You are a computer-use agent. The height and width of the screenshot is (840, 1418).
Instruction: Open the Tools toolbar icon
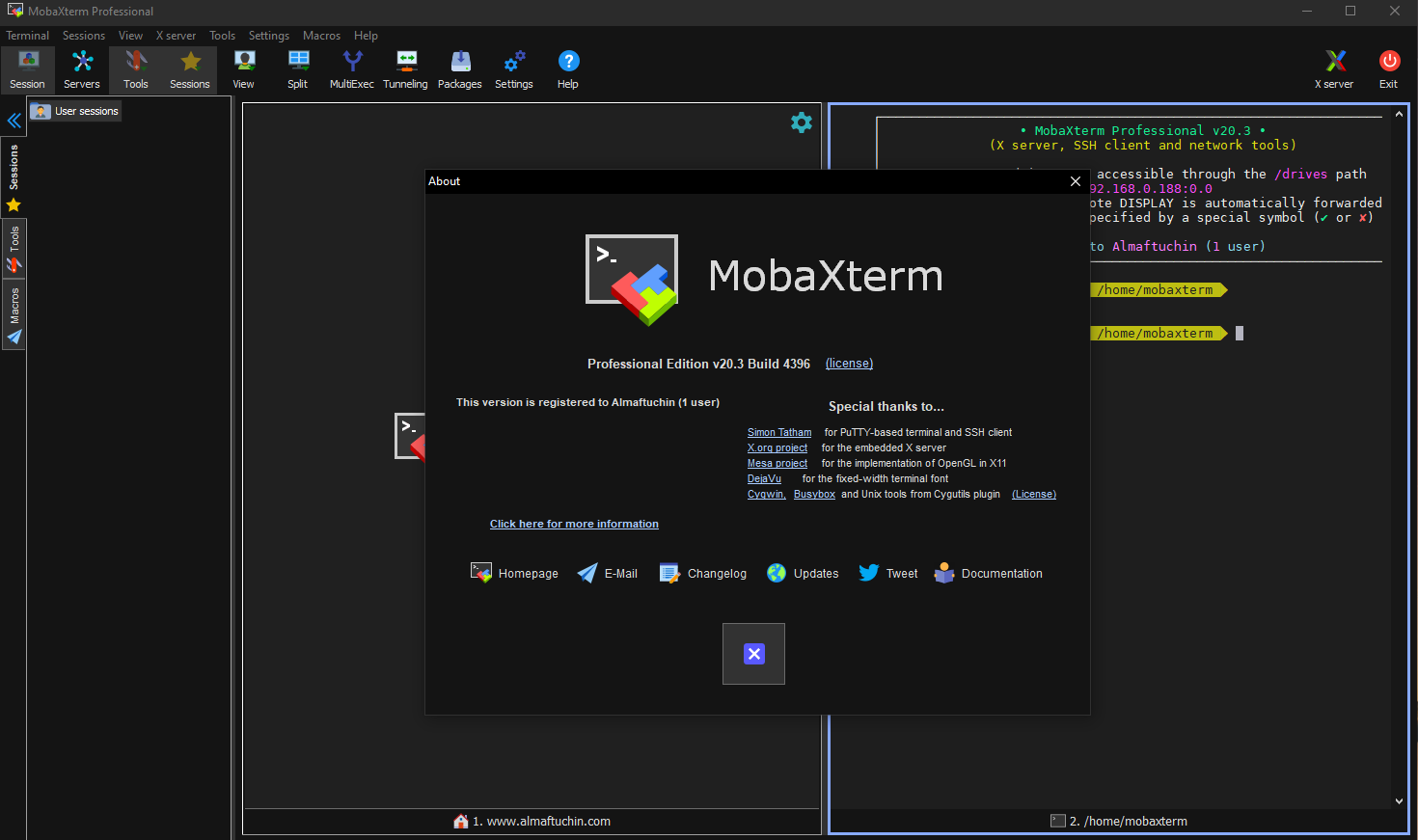(136, 70)
